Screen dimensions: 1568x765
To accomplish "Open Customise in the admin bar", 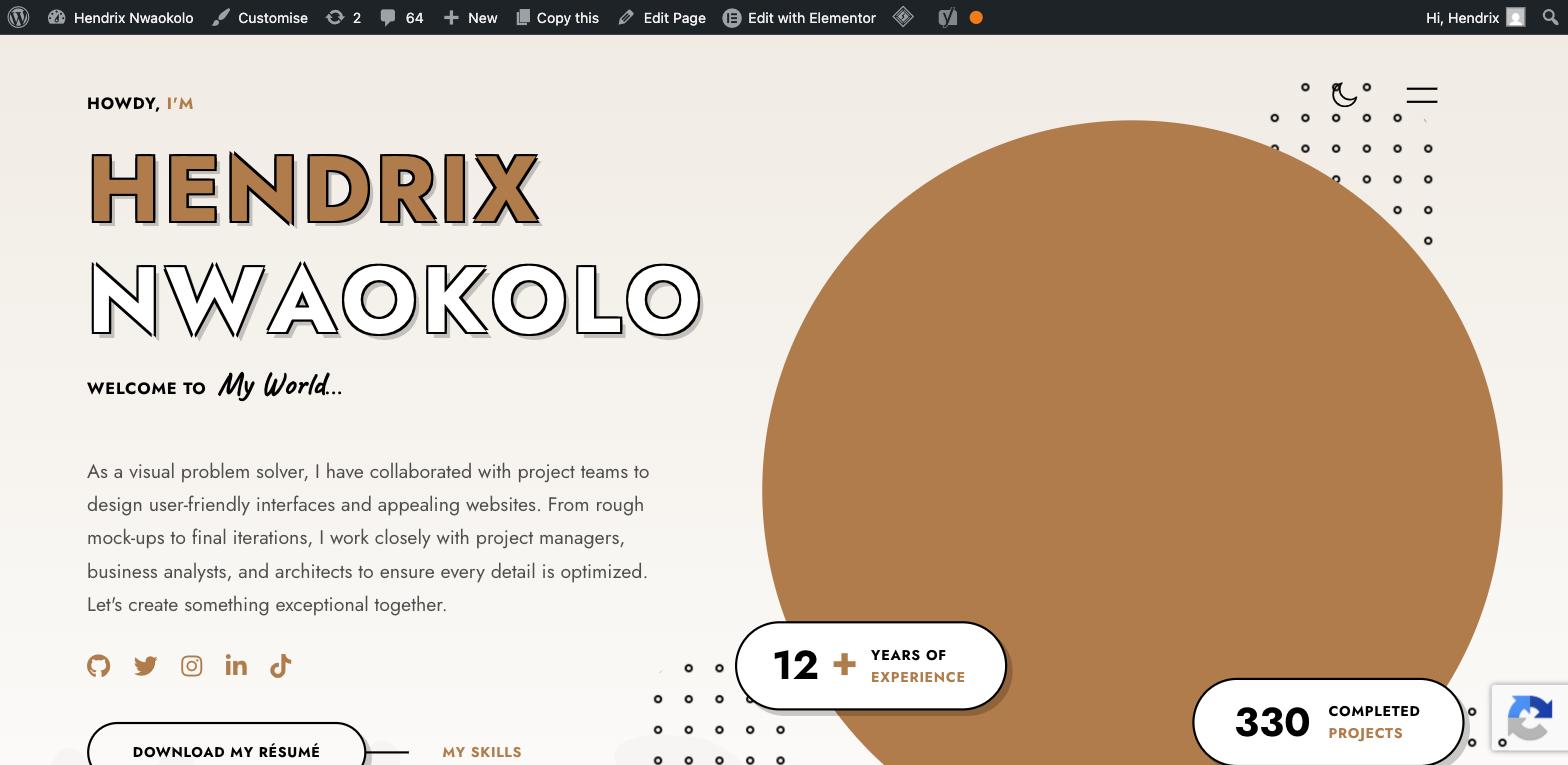I will [x=260, y=17].
